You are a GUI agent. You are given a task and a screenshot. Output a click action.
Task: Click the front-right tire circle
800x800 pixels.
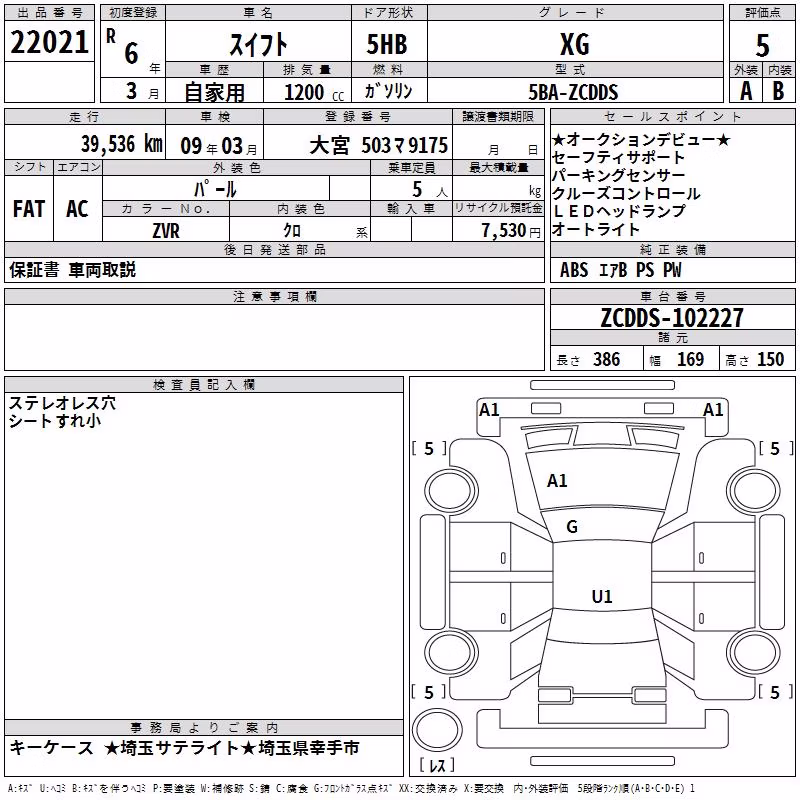752,492
